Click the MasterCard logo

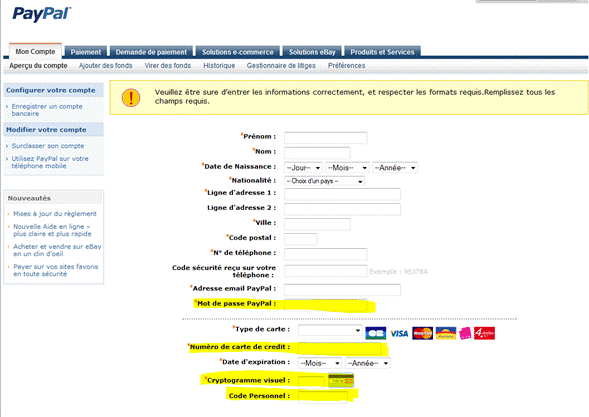coord(422,333)
